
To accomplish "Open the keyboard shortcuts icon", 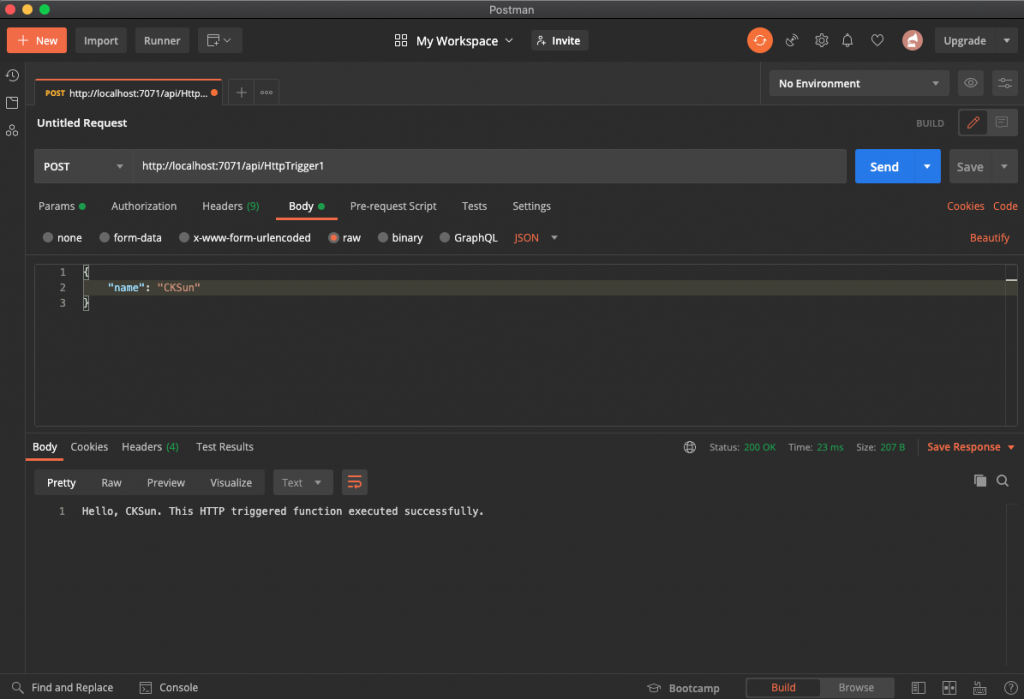I will click(980, 687).
